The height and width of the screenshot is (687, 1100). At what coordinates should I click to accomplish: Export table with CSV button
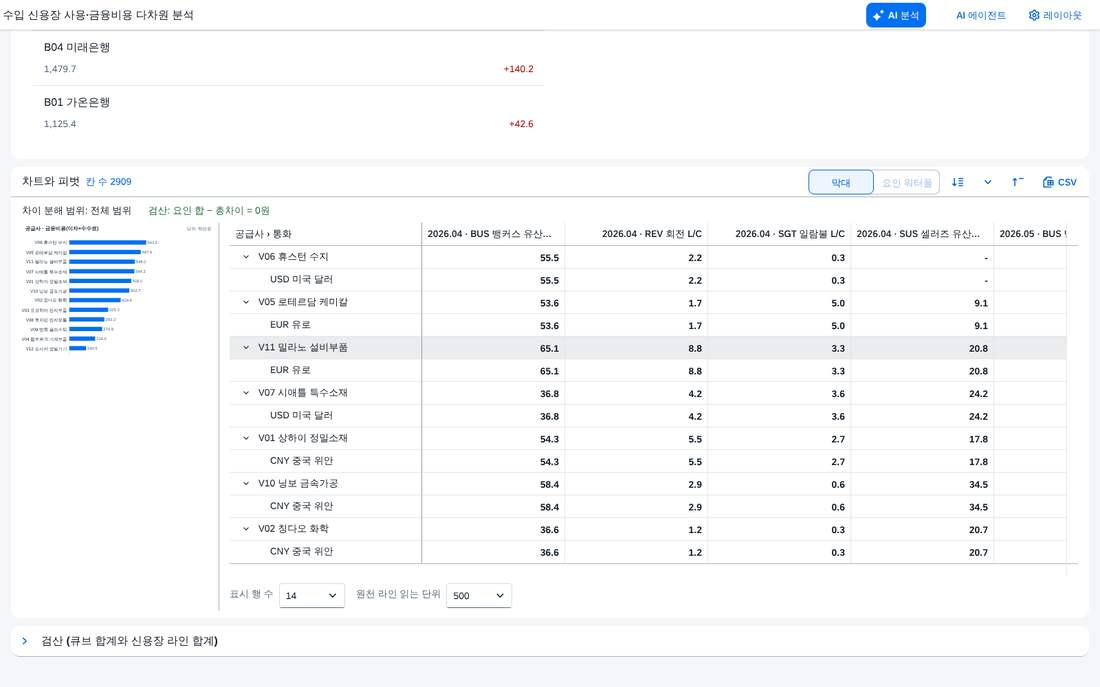(1059, 182)
